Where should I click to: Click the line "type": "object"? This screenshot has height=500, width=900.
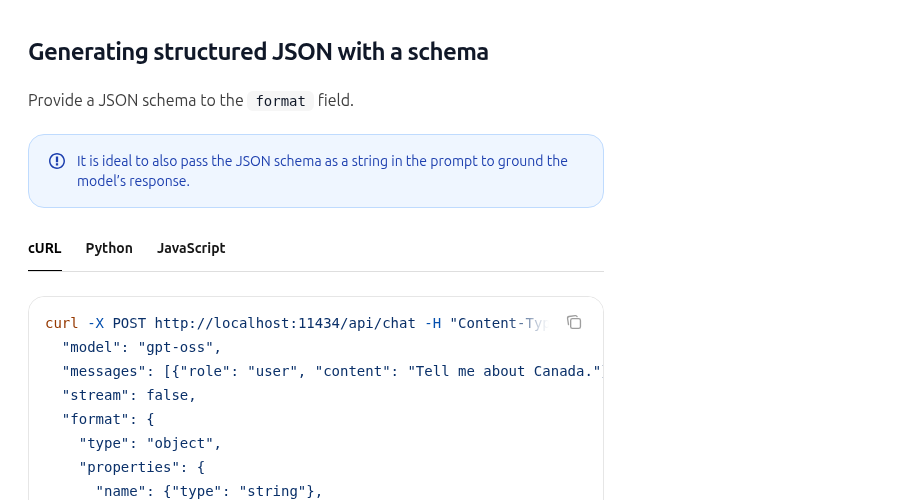(x=150, y=444)
